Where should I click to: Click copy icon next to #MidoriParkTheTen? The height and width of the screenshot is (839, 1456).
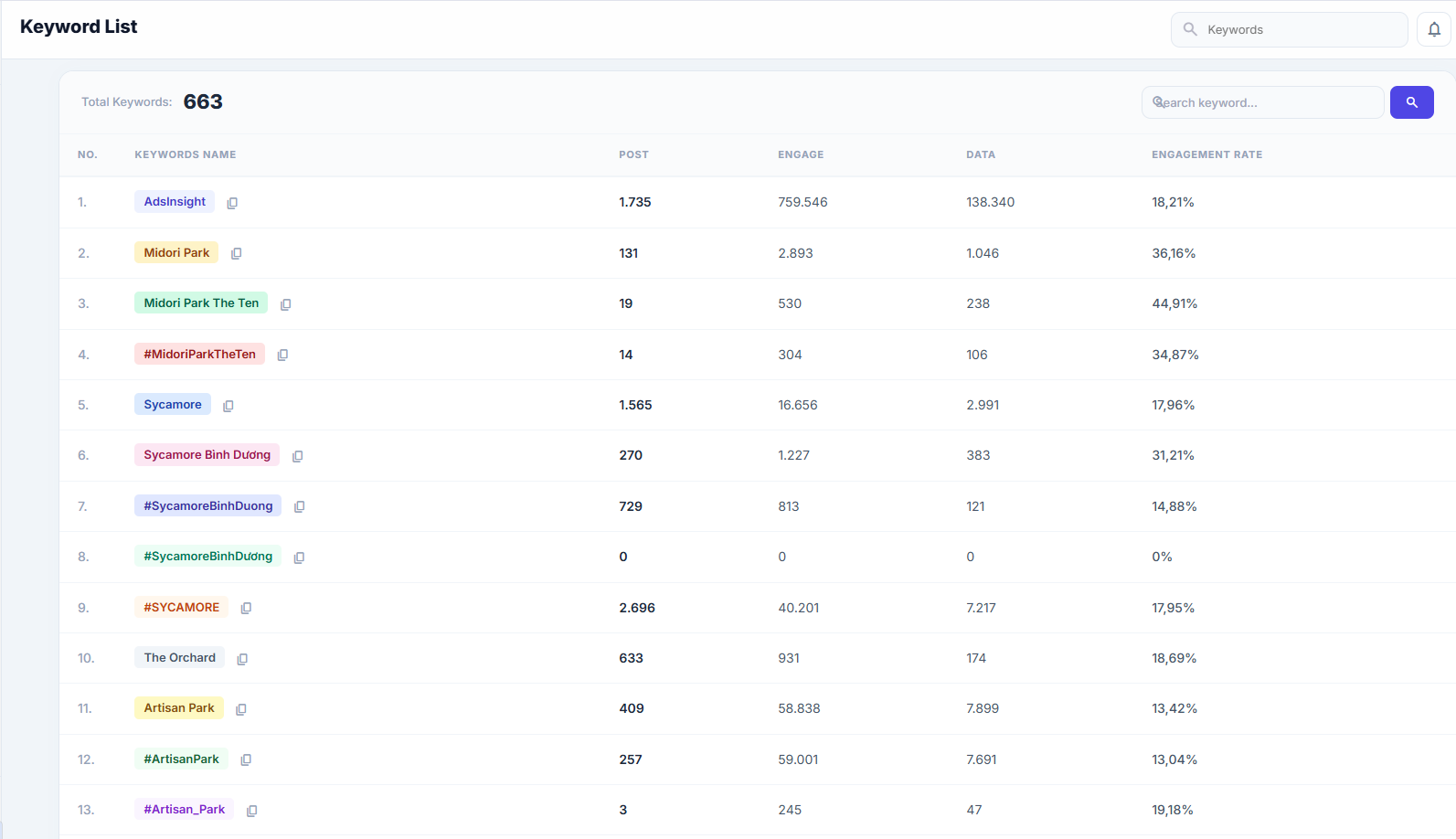coord(282,355)
